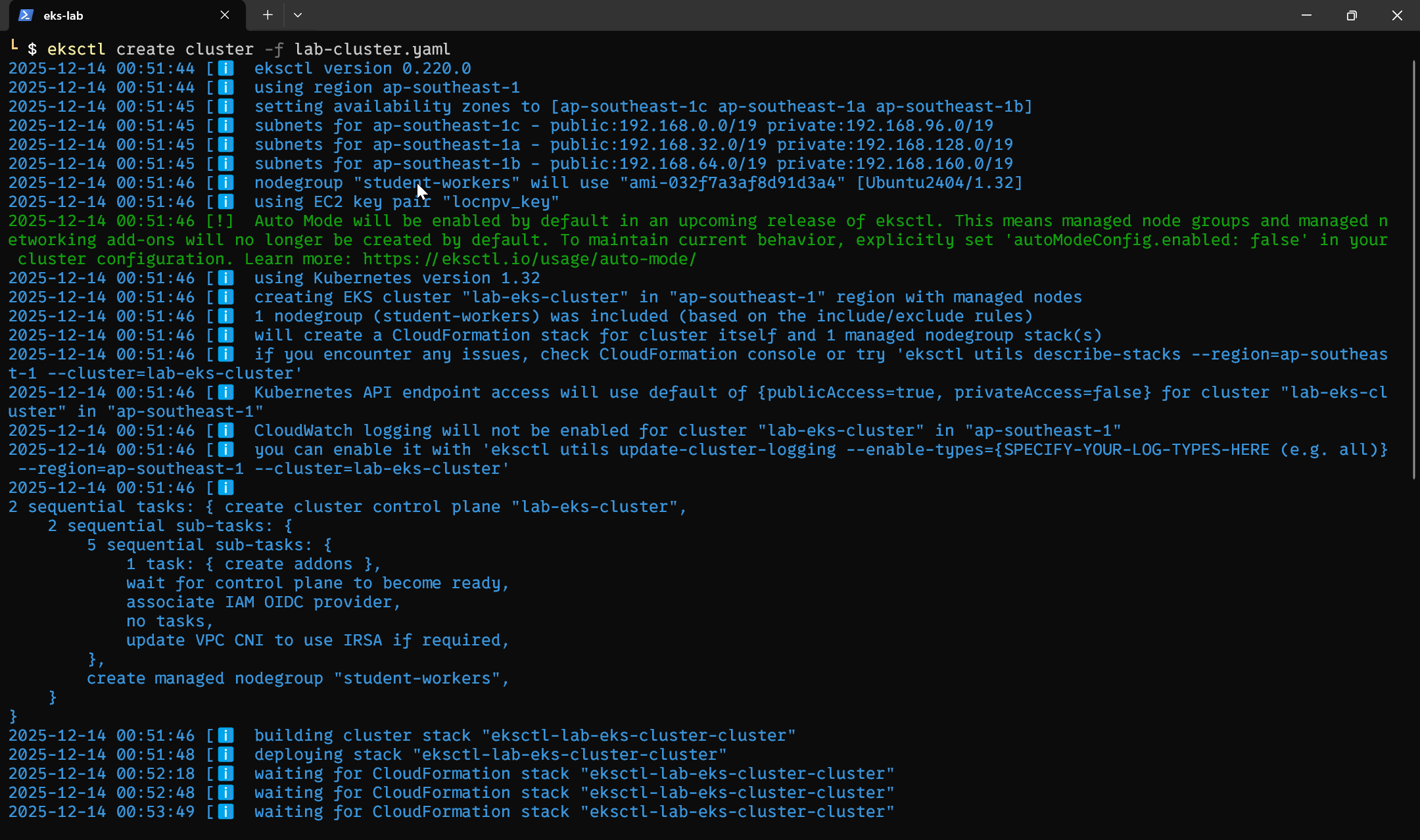The width and height of the screenshot is (1420, 840).
Task: Minimize the terminal window
Action: (1306, 15)
